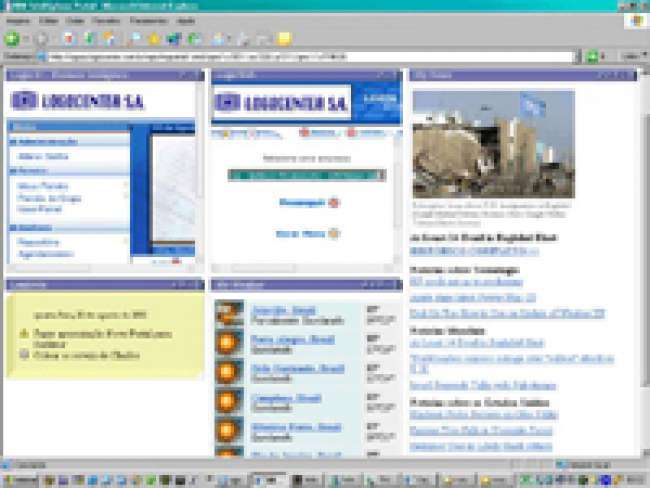This screenshot has width=650, height=488.
Task: Click the Favorites star icon in toolbar
Action: click(x=154, y=39)
